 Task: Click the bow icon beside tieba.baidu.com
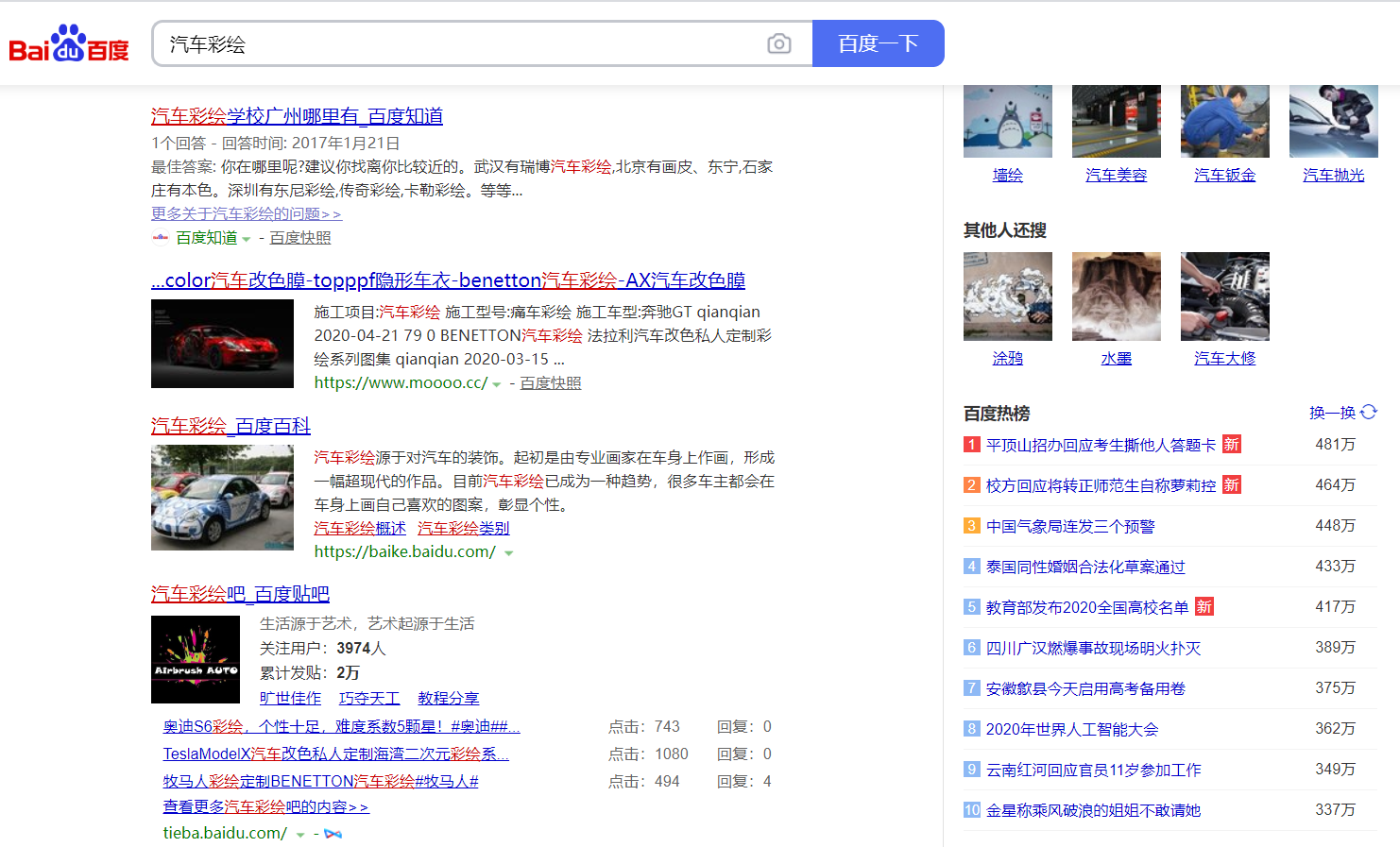click(x=333, y=834)
